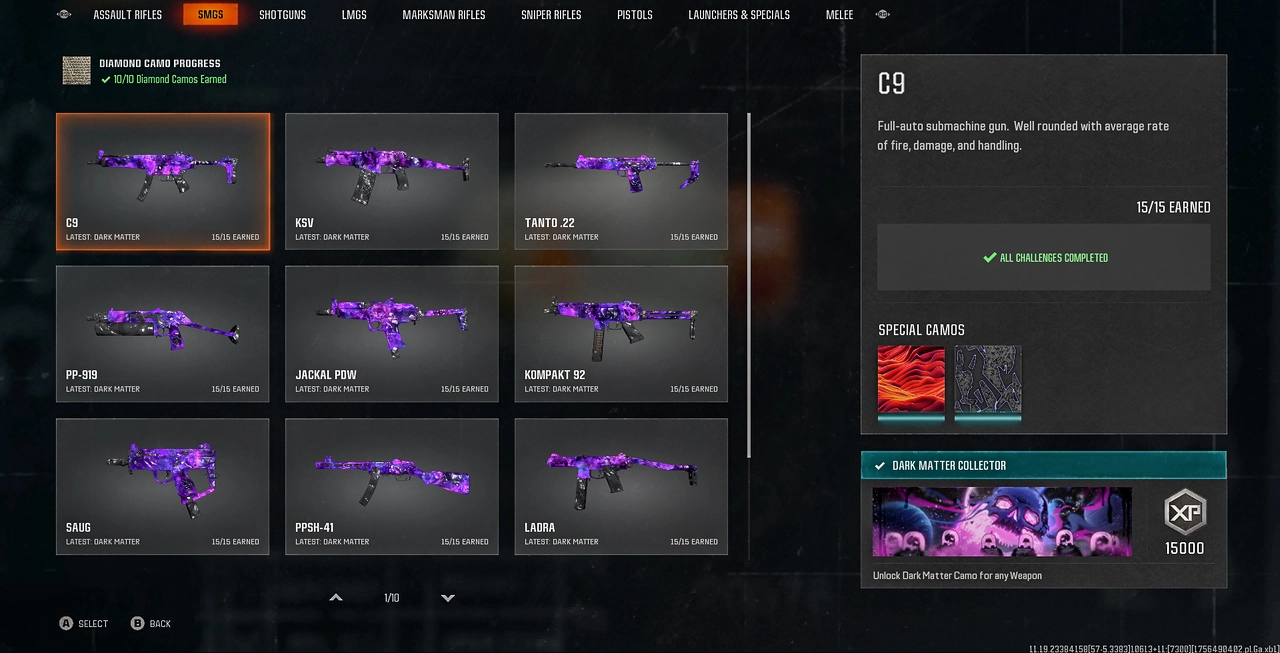Go to next page with down chevron
The width and height of the screenshot is (1280, 653).
click(448, 598)
